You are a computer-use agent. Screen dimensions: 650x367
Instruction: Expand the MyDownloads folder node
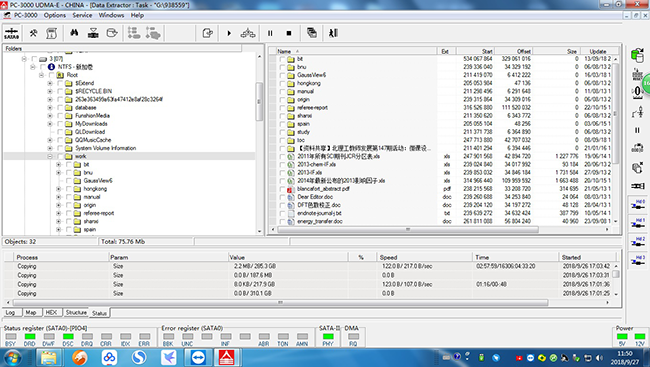[x=50, y=124]
